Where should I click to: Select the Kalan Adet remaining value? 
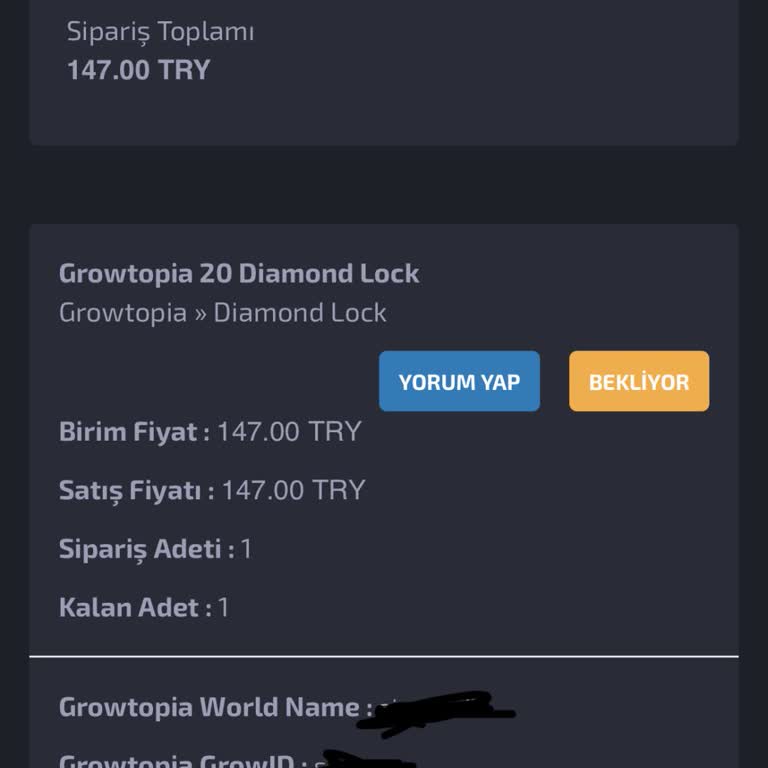pyautogui.click(x=224, y=607)
